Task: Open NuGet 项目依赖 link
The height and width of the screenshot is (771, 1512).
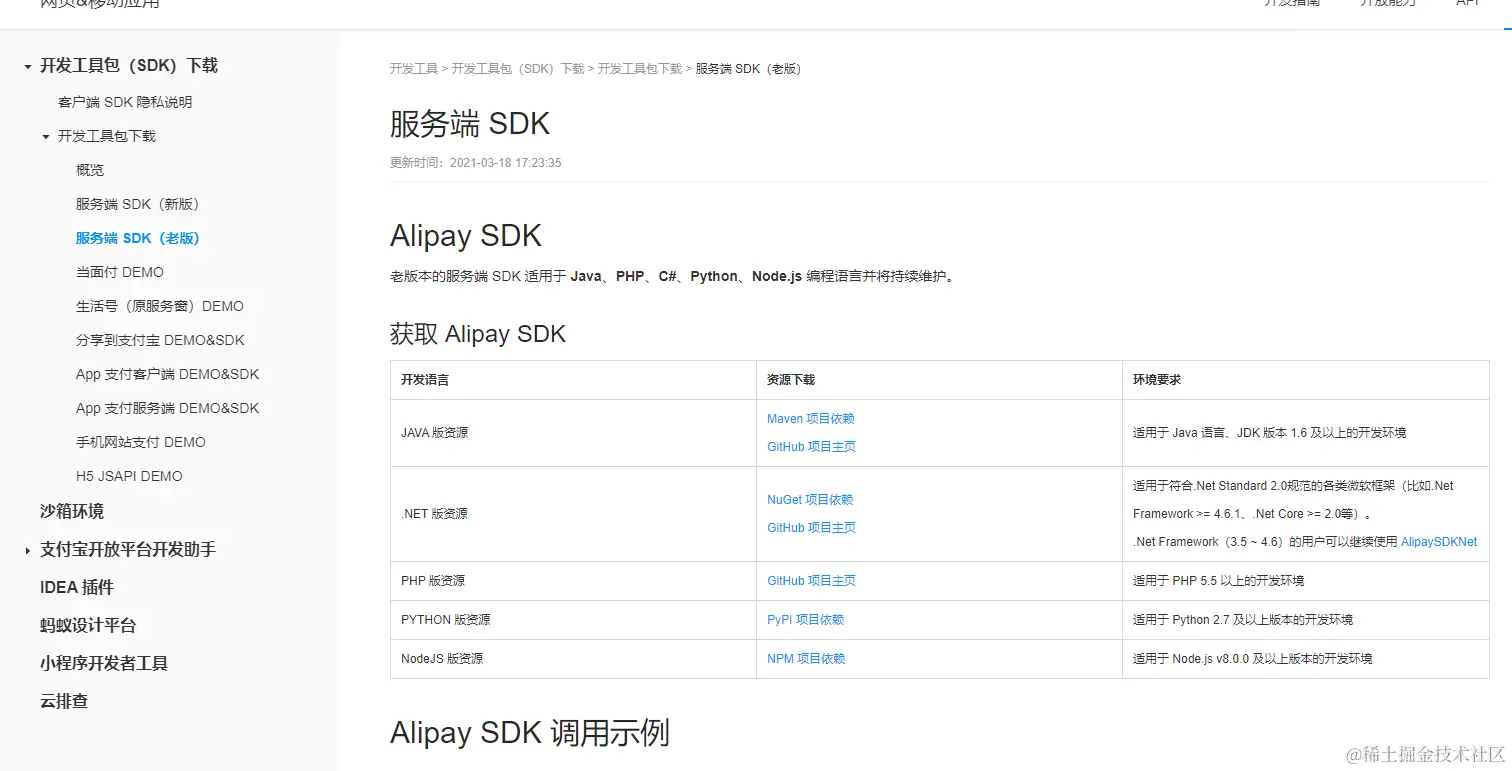Action: [810, 500]
